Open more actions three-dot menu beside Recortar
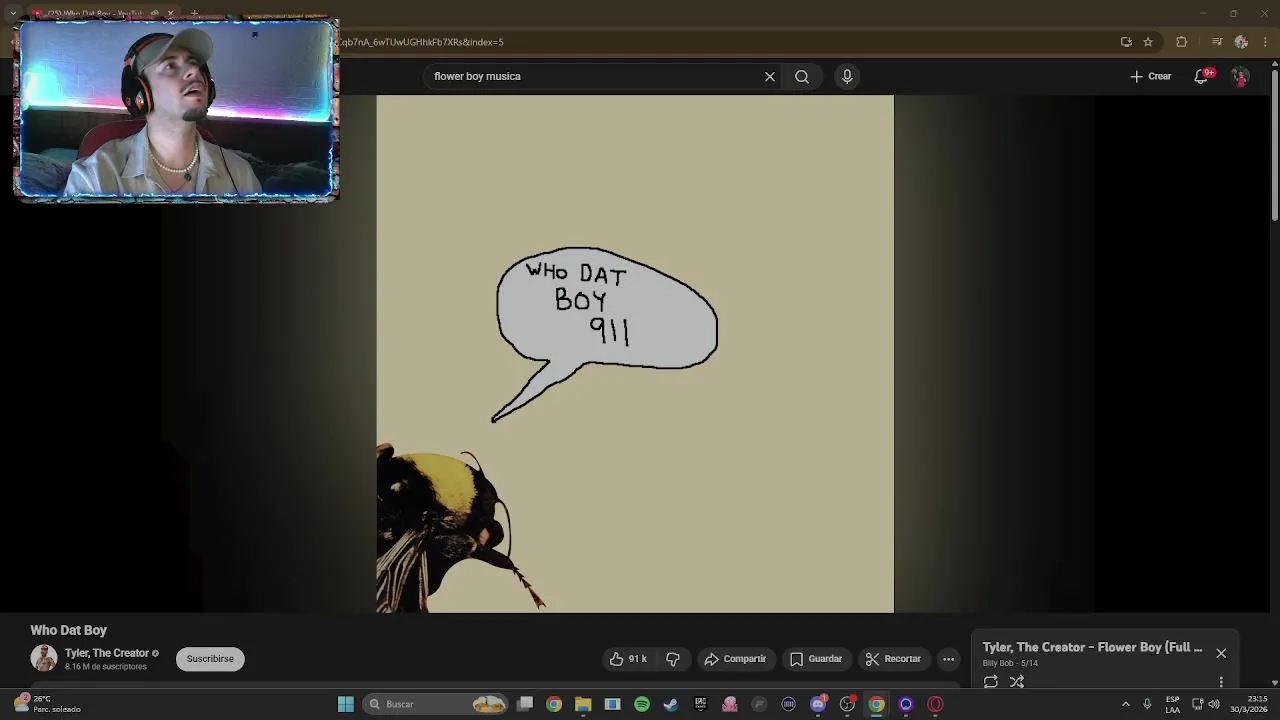 tap(948, 659)
